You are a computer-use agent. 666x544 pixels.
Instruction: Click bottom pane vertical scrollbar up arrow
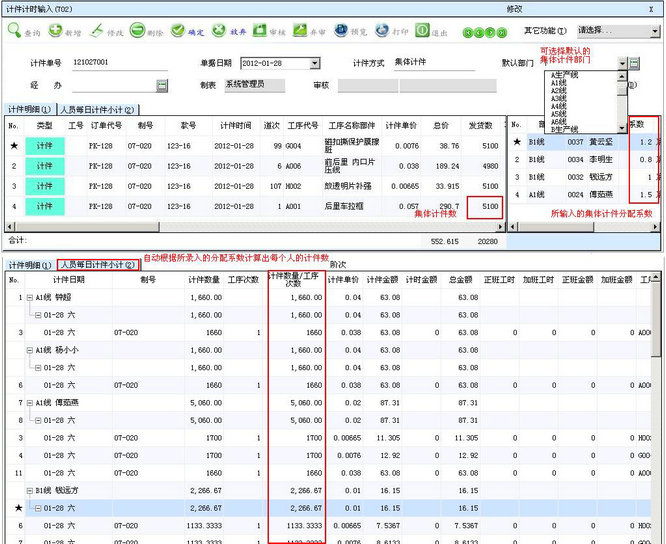tap(656, 277)
